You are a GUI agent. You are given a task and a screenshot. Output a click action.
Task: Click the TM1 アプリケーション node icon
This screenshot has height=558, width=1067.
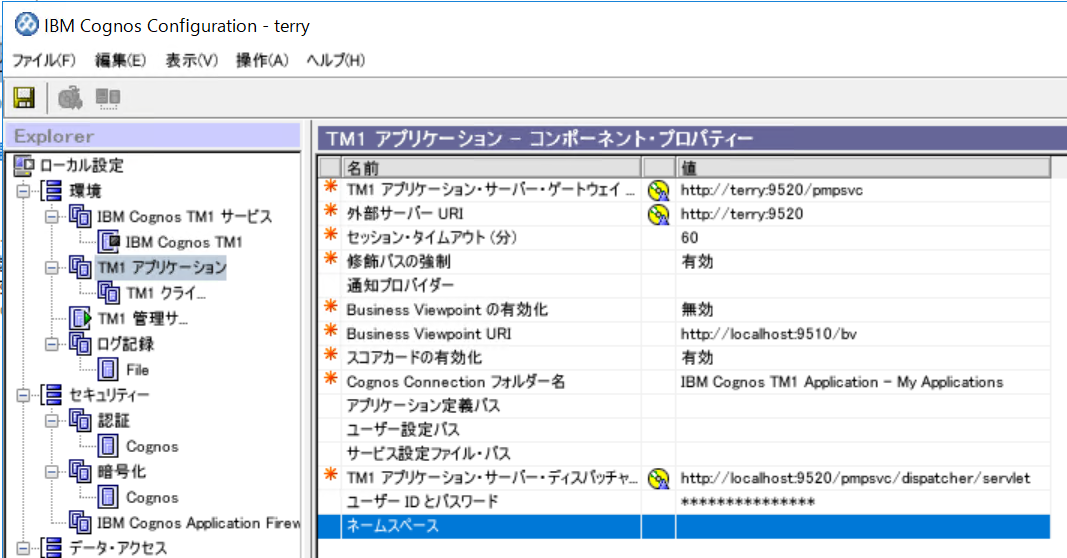pyautogui.click(x=80, y=267)
